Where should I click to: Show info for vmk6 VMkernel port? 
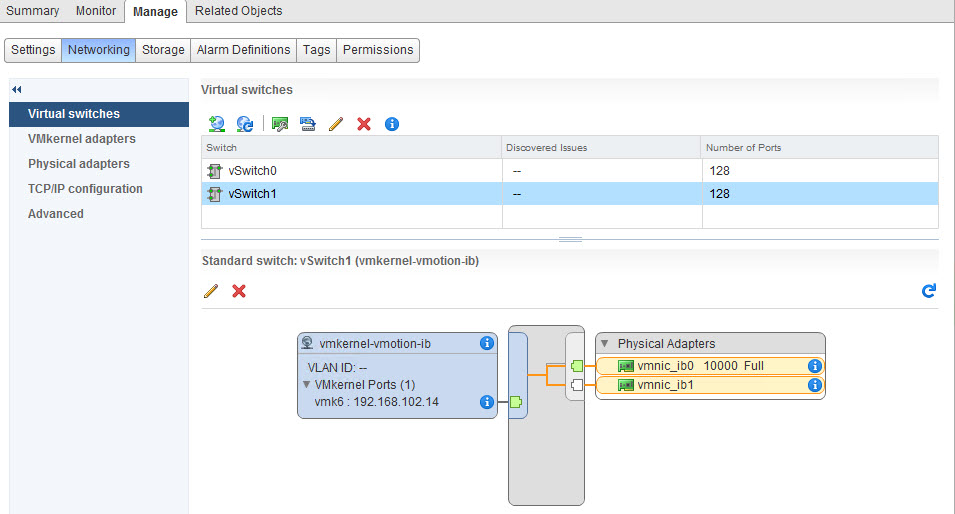(x=487, y=402)
